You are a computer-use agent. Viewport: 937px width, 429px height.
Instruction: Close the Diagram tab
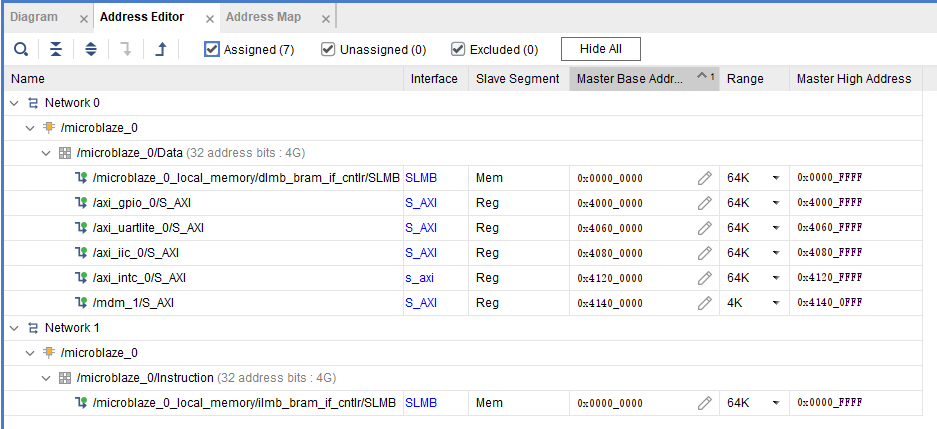tap(84, 20)
